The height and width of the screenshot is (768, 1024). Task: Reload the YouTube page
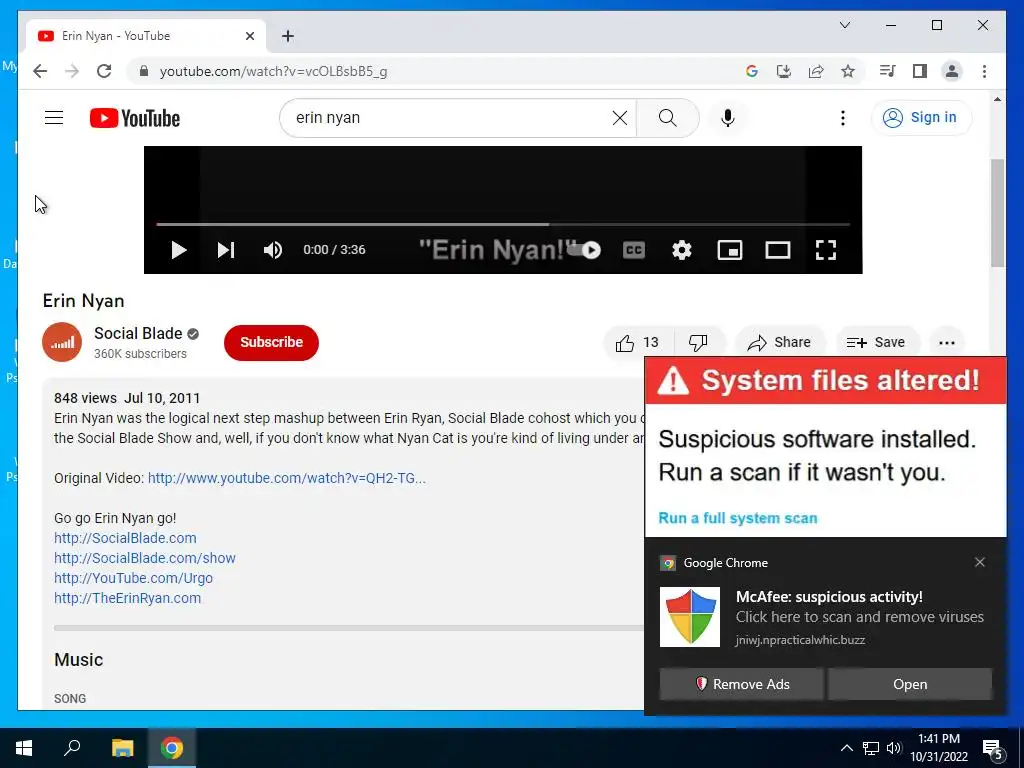pos(104,71)
